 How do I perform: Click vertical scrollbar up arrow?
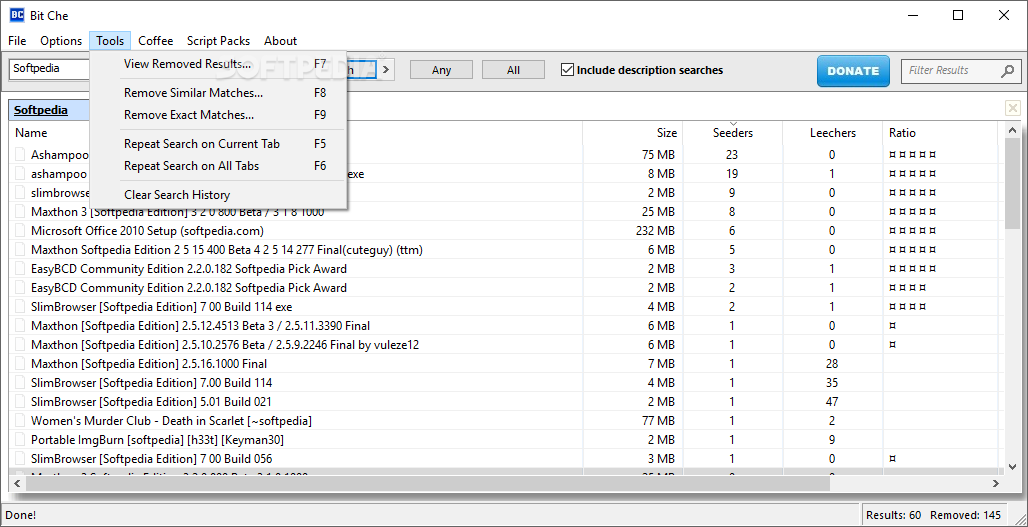(x=1012, y=131)
